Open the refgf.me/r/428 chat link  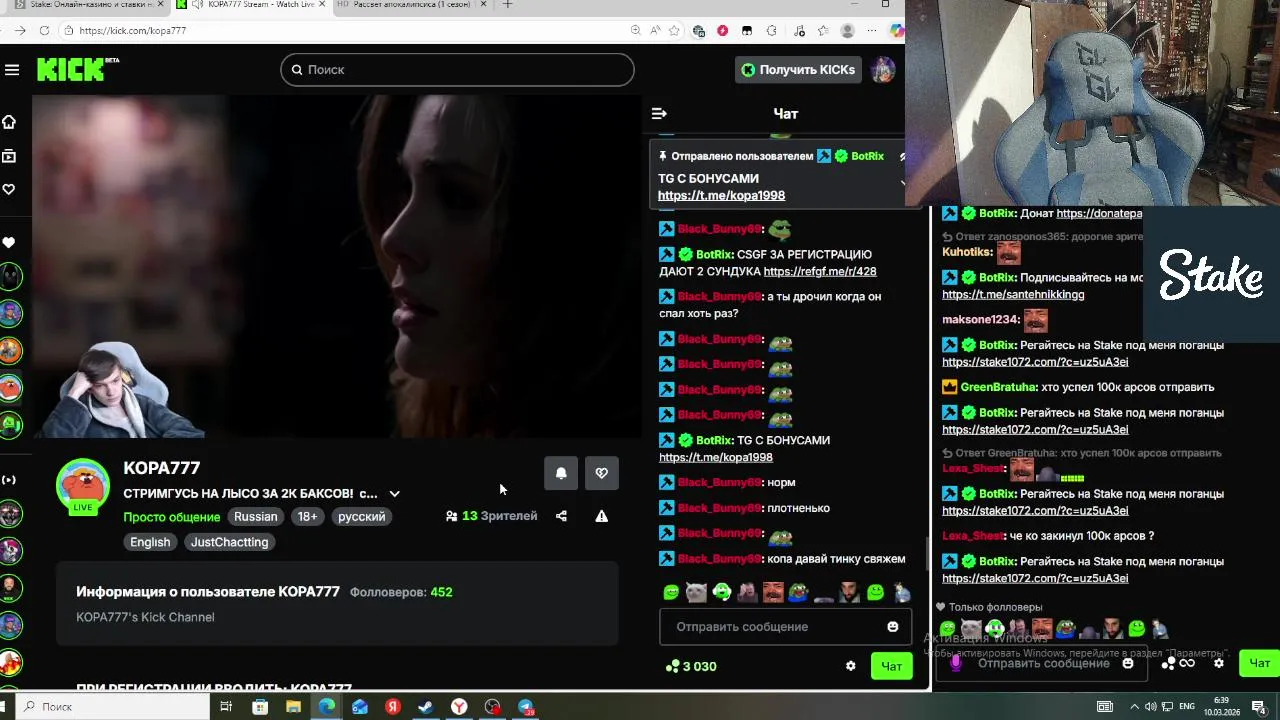pos(819,272)
